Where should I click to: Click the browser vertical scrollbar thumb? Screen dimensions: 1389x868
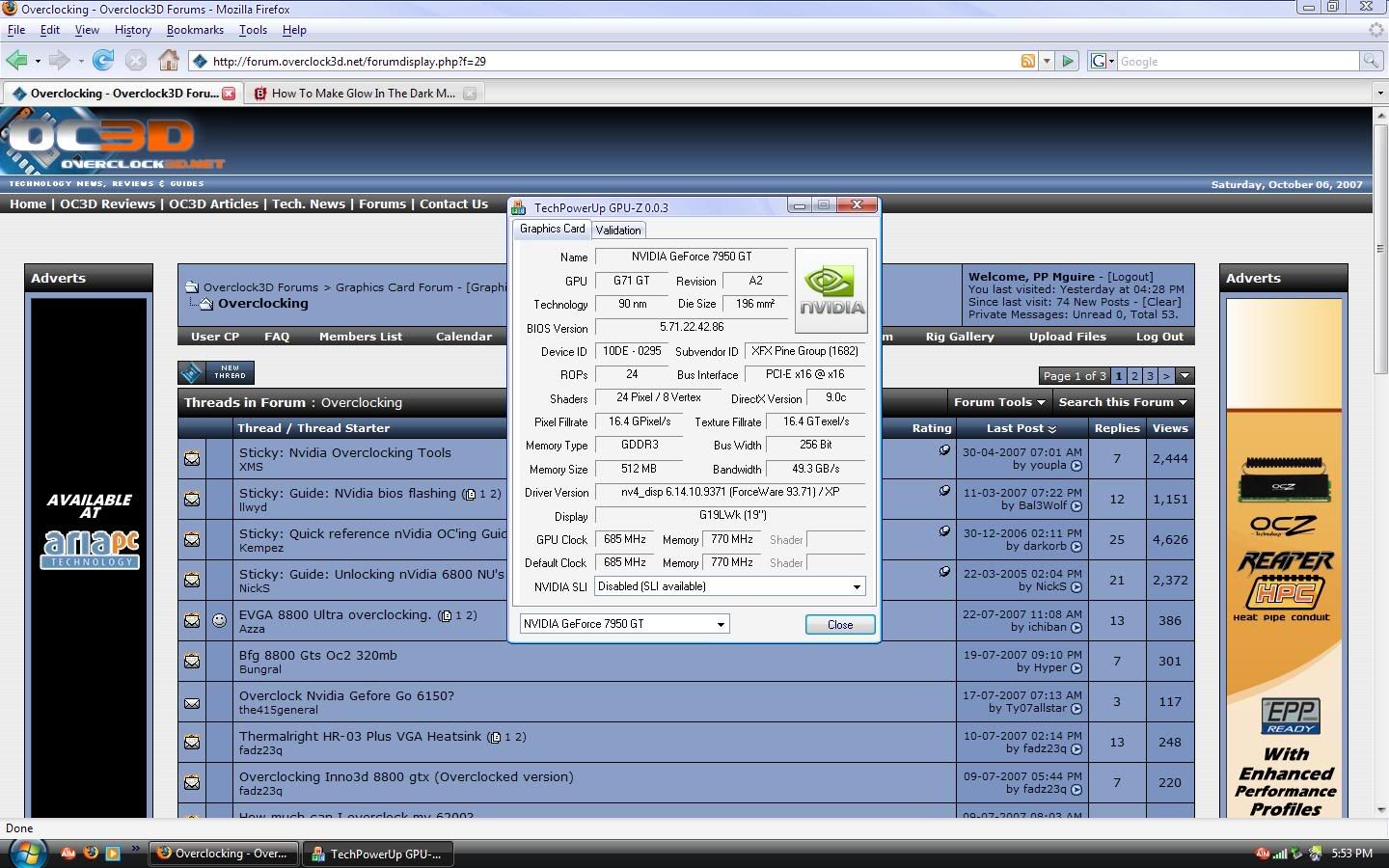click(x=1380, y=249)
